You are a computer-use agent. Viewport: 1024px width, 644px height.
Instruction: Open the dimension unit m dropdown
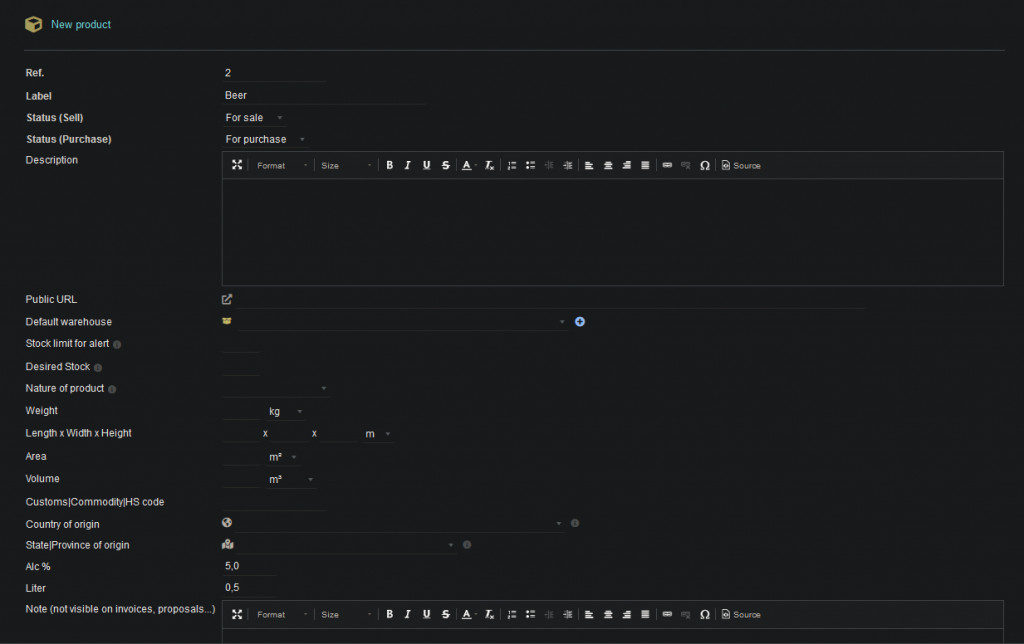[x=377, y=434]
